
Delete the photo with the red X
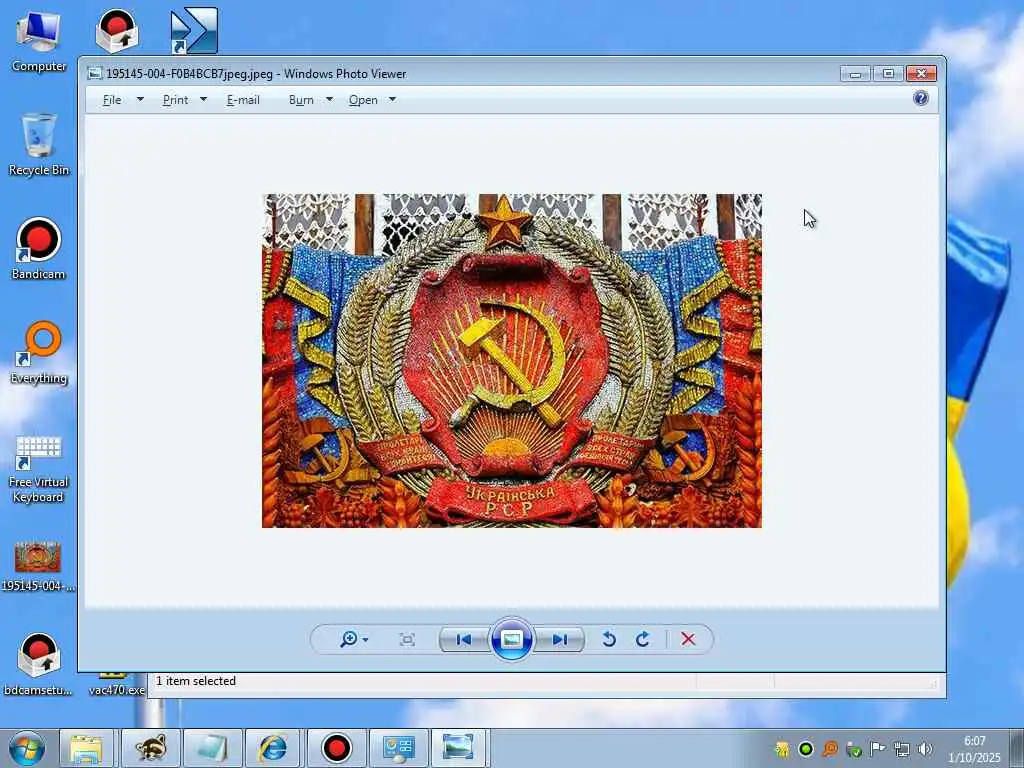pos(688,639)
